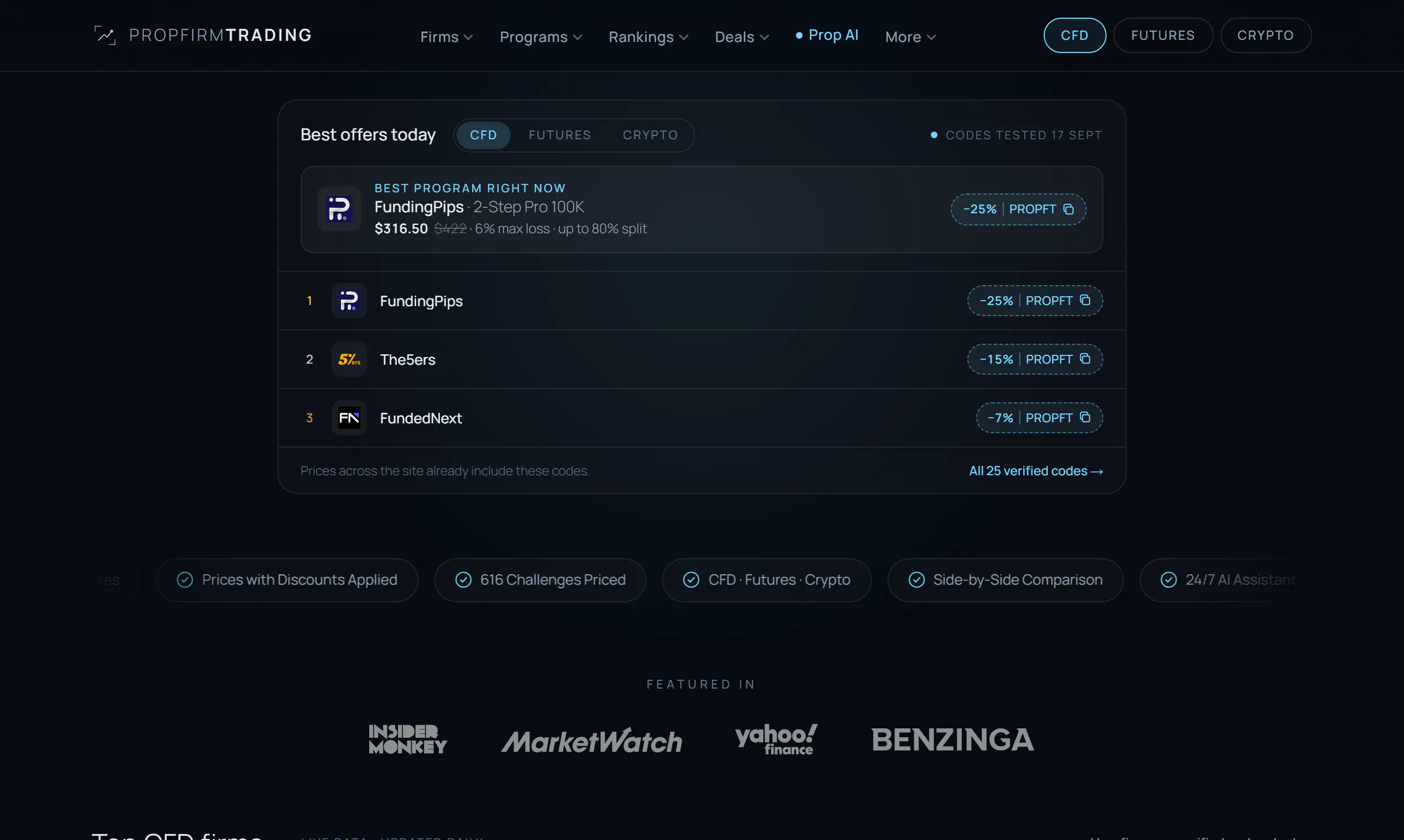Viewport: 1404px width, 840px height.
Task: Click the PROPFIRMTRADING site title
Action: click(221, 35)
